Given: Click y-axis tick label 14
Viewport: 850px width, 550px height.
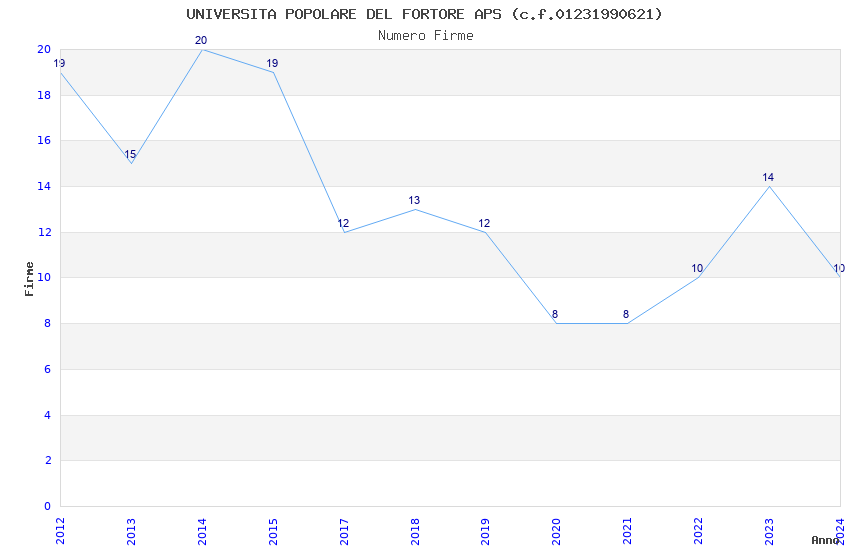Looking at the screenshot, I should 44,186.
